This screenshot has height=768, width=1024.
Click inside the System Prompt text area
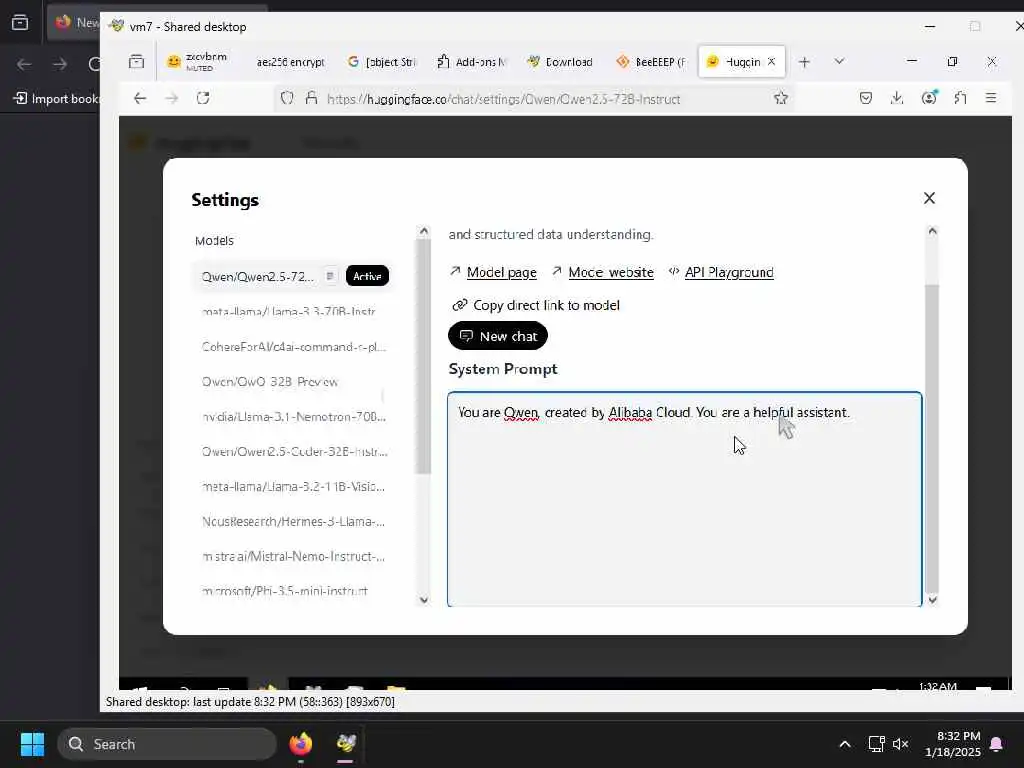point(684,500)
